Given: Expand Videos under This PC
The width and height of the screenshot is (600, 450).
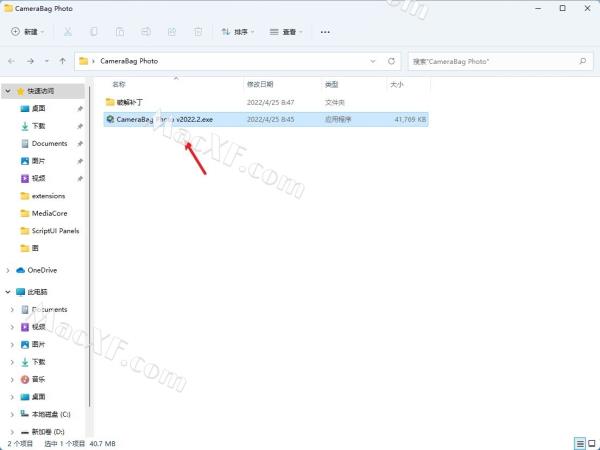Looking at the screenshot, I should point(12,327).
